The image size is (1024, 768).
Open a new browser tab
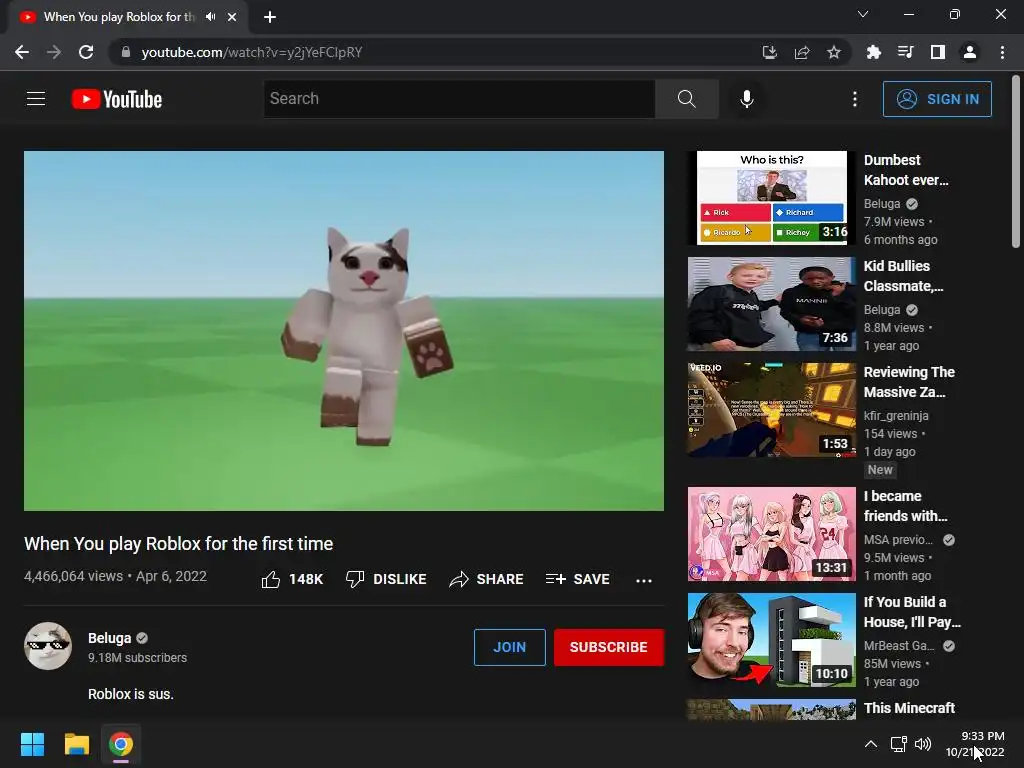(x=270, y=17)
